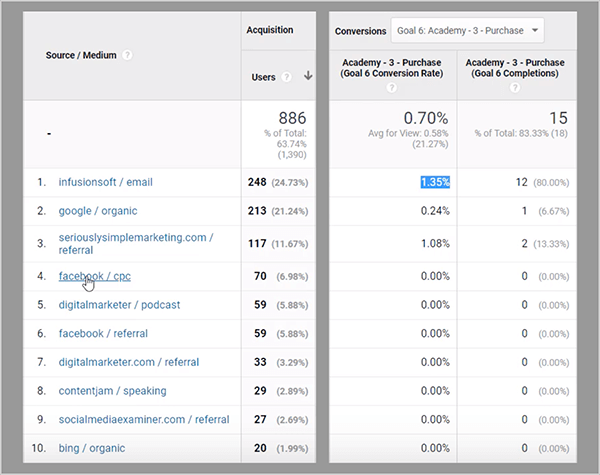Screen dimensions: 600x475
Task: Click the highlighted 1.35% conversion rate
Action: [x=435, y=182]
